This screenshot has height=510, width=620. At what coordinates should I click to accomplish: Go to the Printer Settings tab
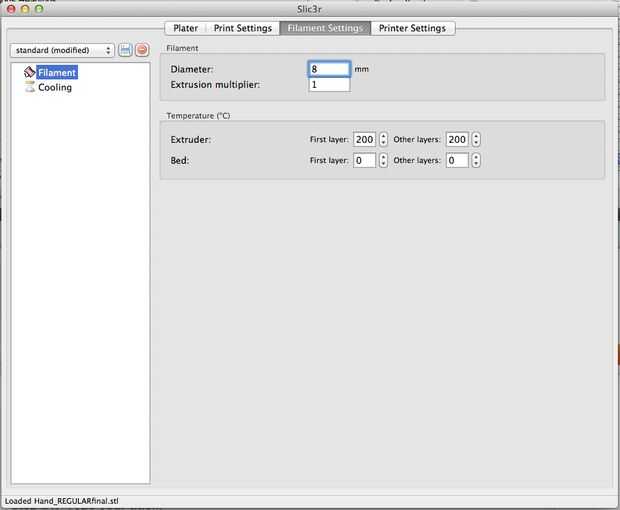pos(412,28)
